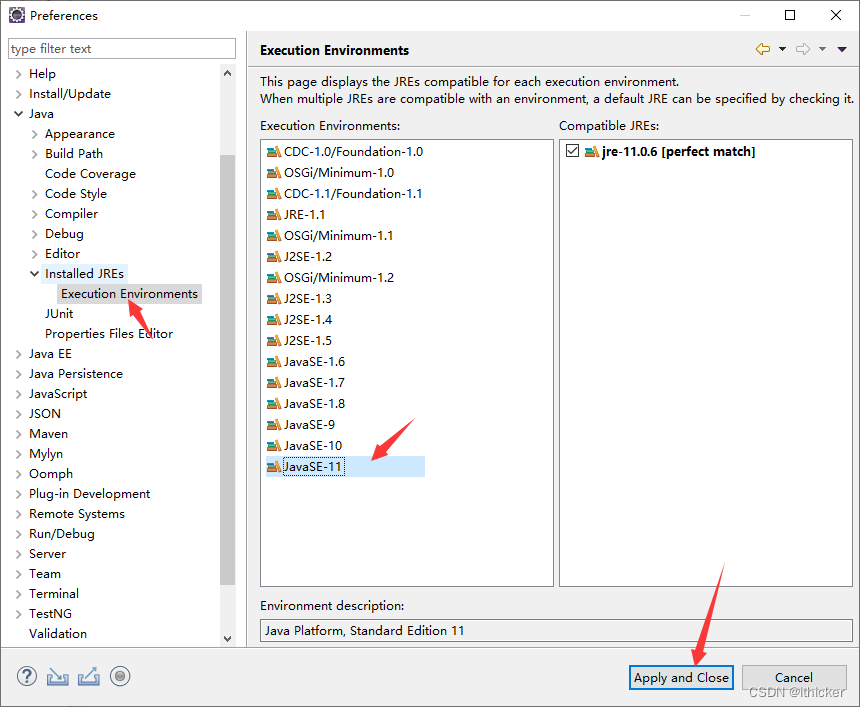Expand the Maven tree node

coord(19,434)
